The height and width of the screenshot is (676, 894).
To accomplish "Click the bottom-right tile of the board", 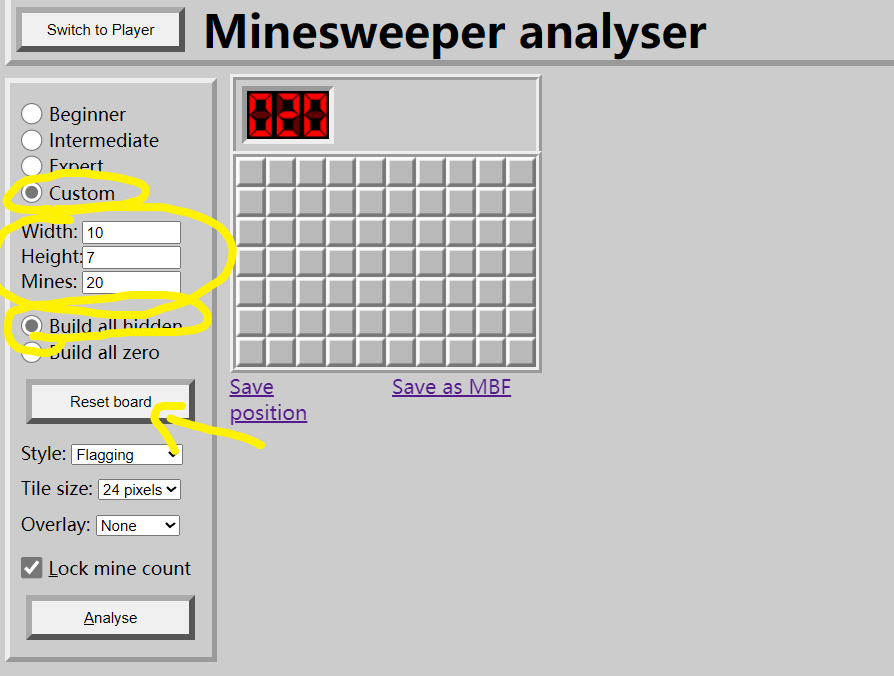I will pyautogui.click(x=521, y=353).
